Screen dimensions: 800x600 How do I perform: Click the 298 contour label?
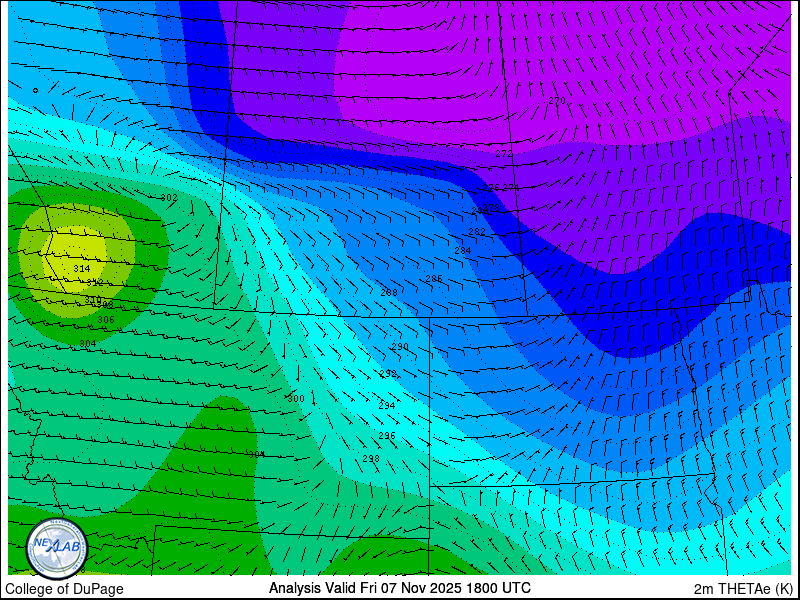pos(371,459)
